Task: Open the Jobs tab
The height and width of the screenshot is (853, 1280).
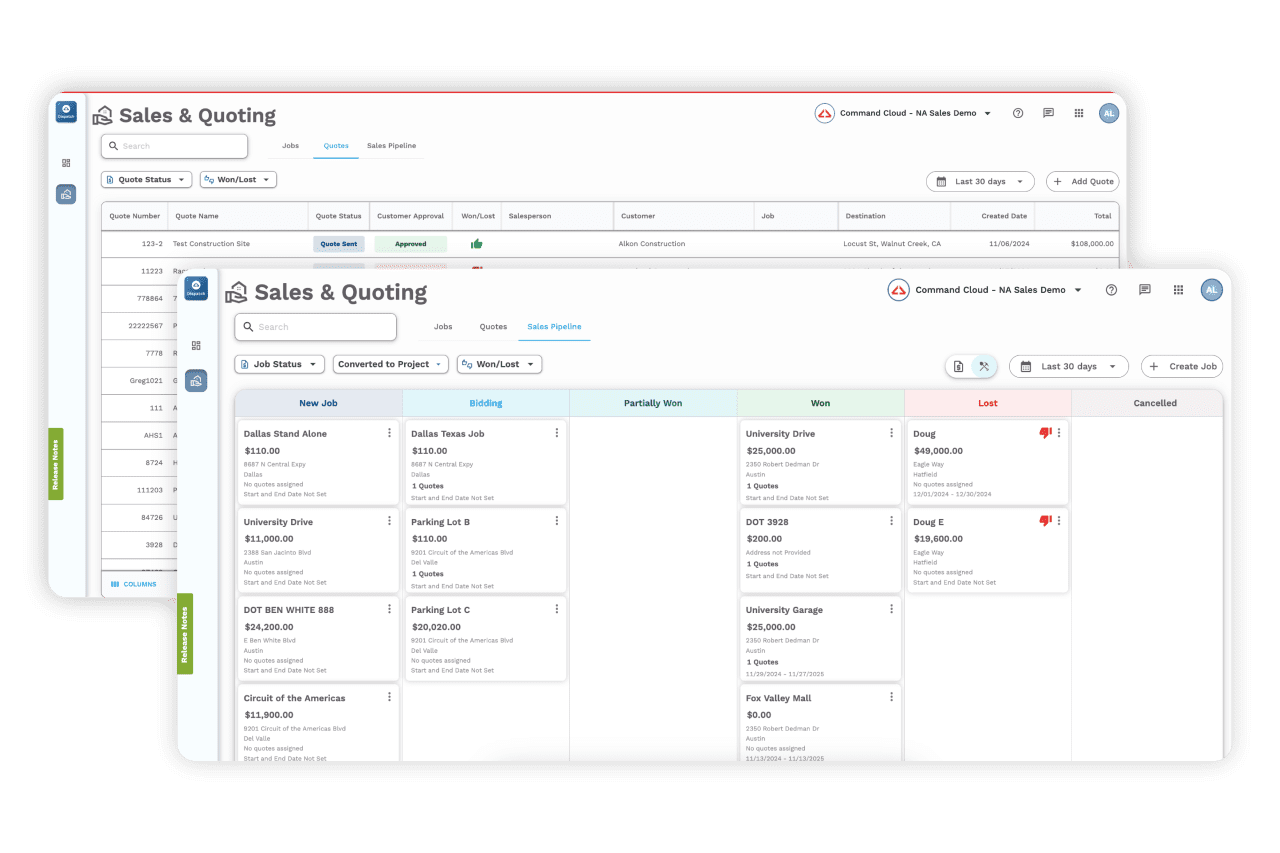Action: click(443, 326)
